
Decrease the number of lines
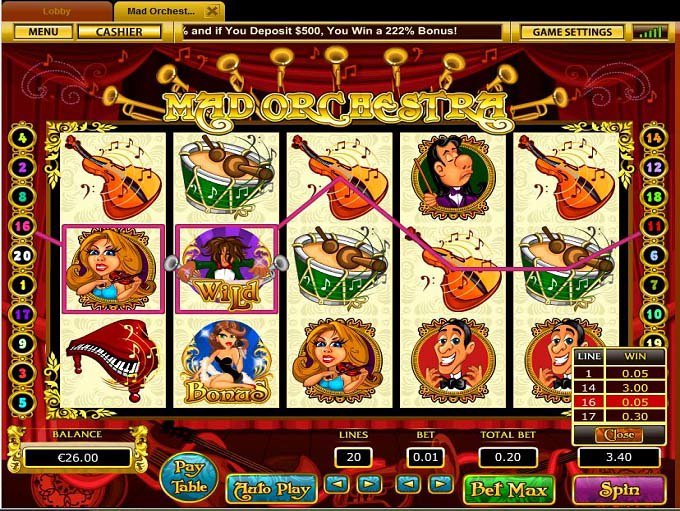[x=337, y=484]
